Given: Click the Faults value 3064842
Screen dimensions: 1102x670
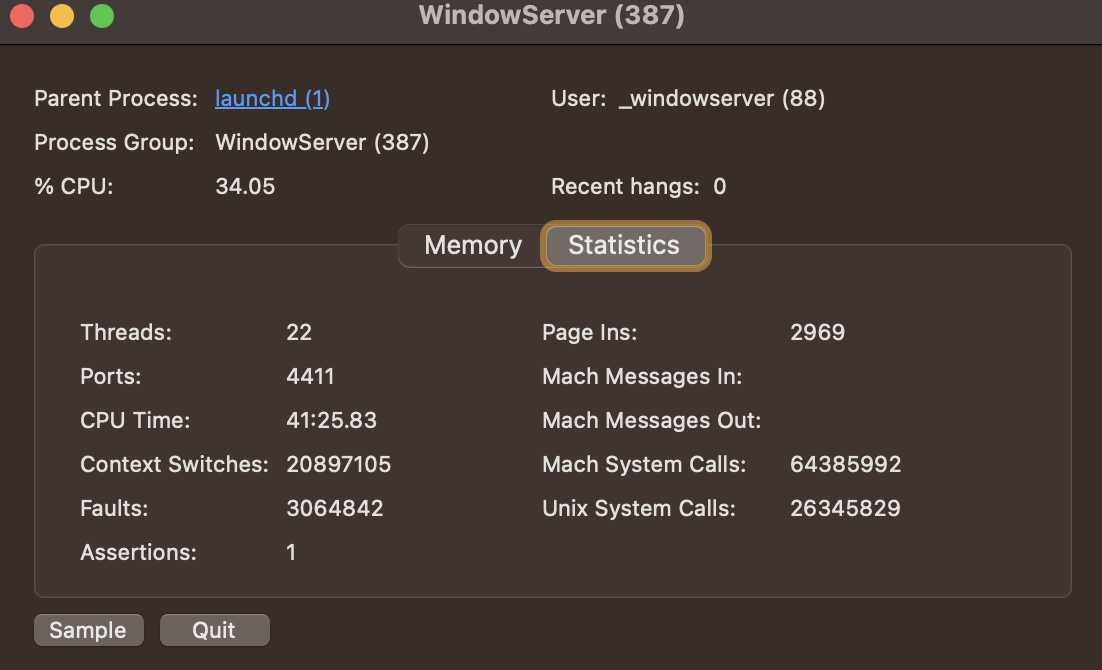Looking at the screenshot, I should tap(334, 509).
